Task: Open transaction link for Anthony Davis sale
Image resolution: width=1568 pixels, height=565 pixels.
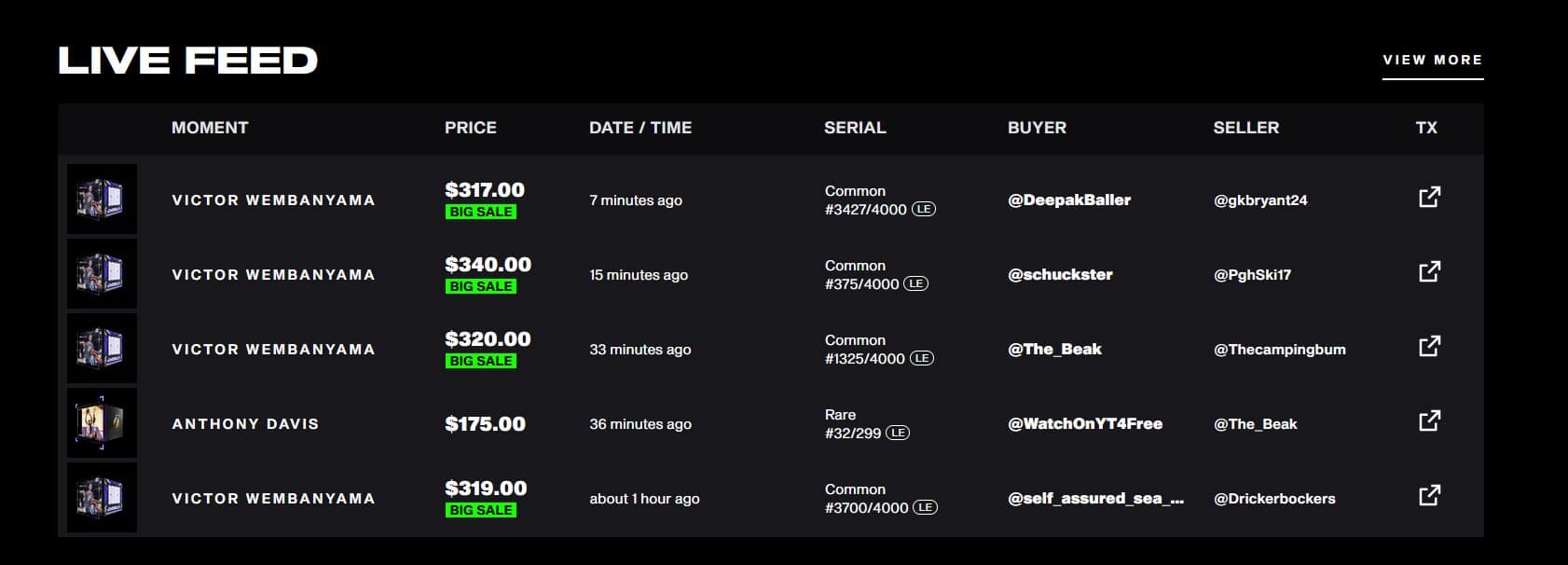Action: [x=1429, y=421]
